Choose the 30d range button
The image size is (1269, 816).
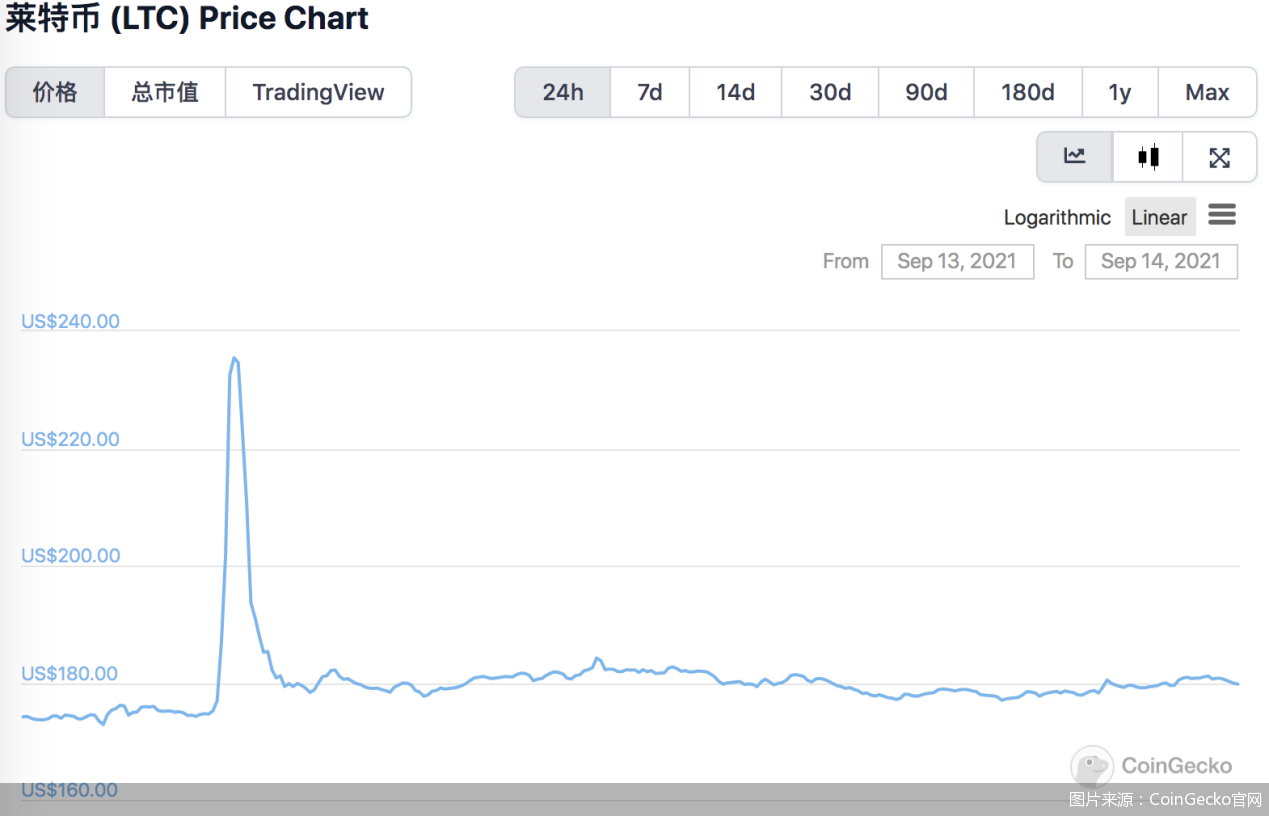[x=830, y=93]
